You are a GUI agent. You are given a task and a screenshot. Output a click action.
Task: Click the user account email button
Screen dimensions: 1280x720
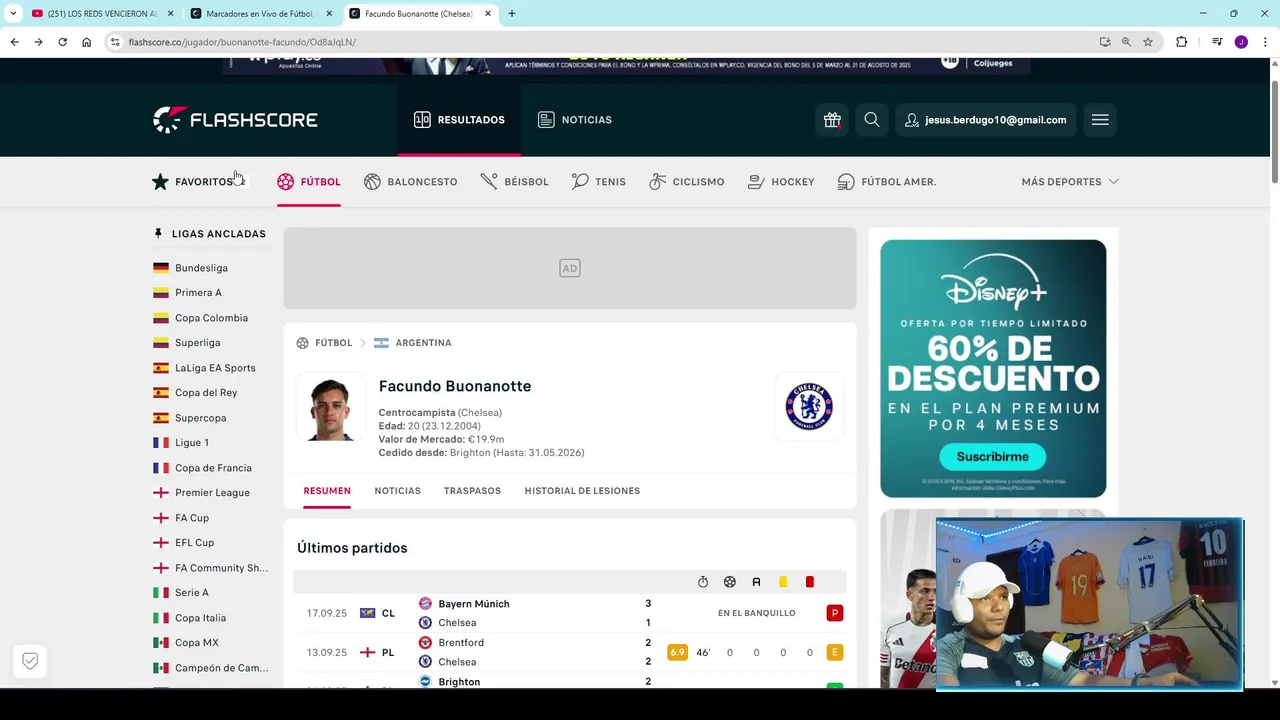(986, 120)
